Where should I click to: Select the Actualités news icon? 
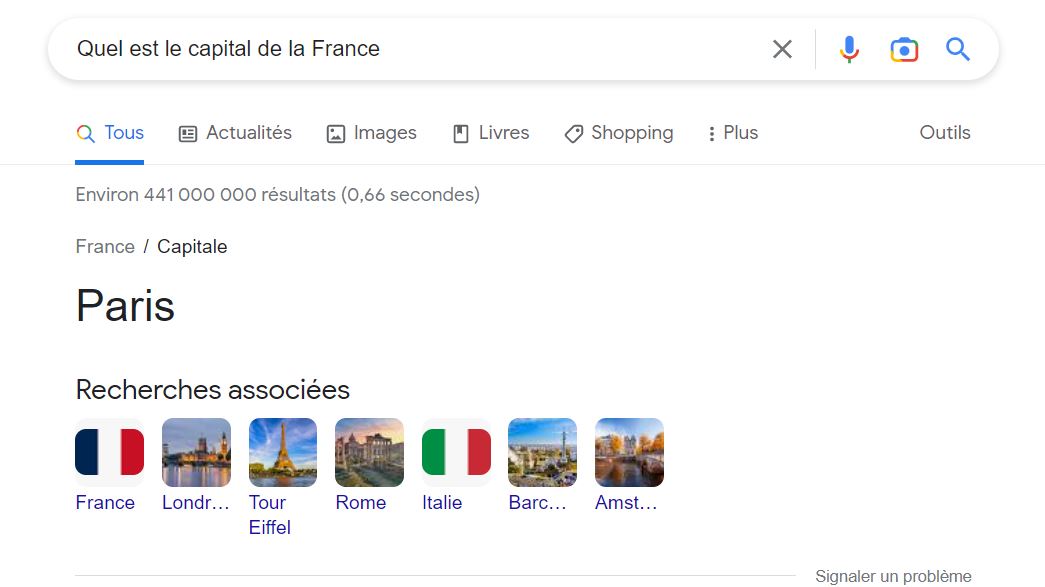(x=189, y=132)
